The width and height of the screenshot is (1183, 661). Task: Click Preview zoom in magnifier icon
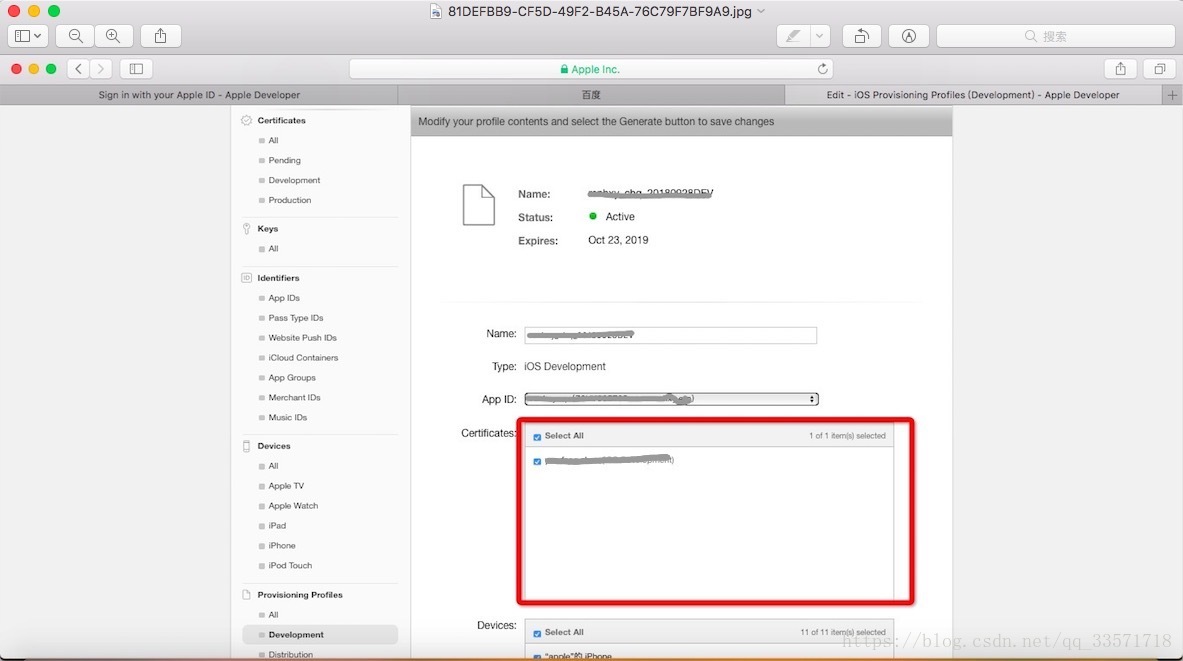coord(113,36)
